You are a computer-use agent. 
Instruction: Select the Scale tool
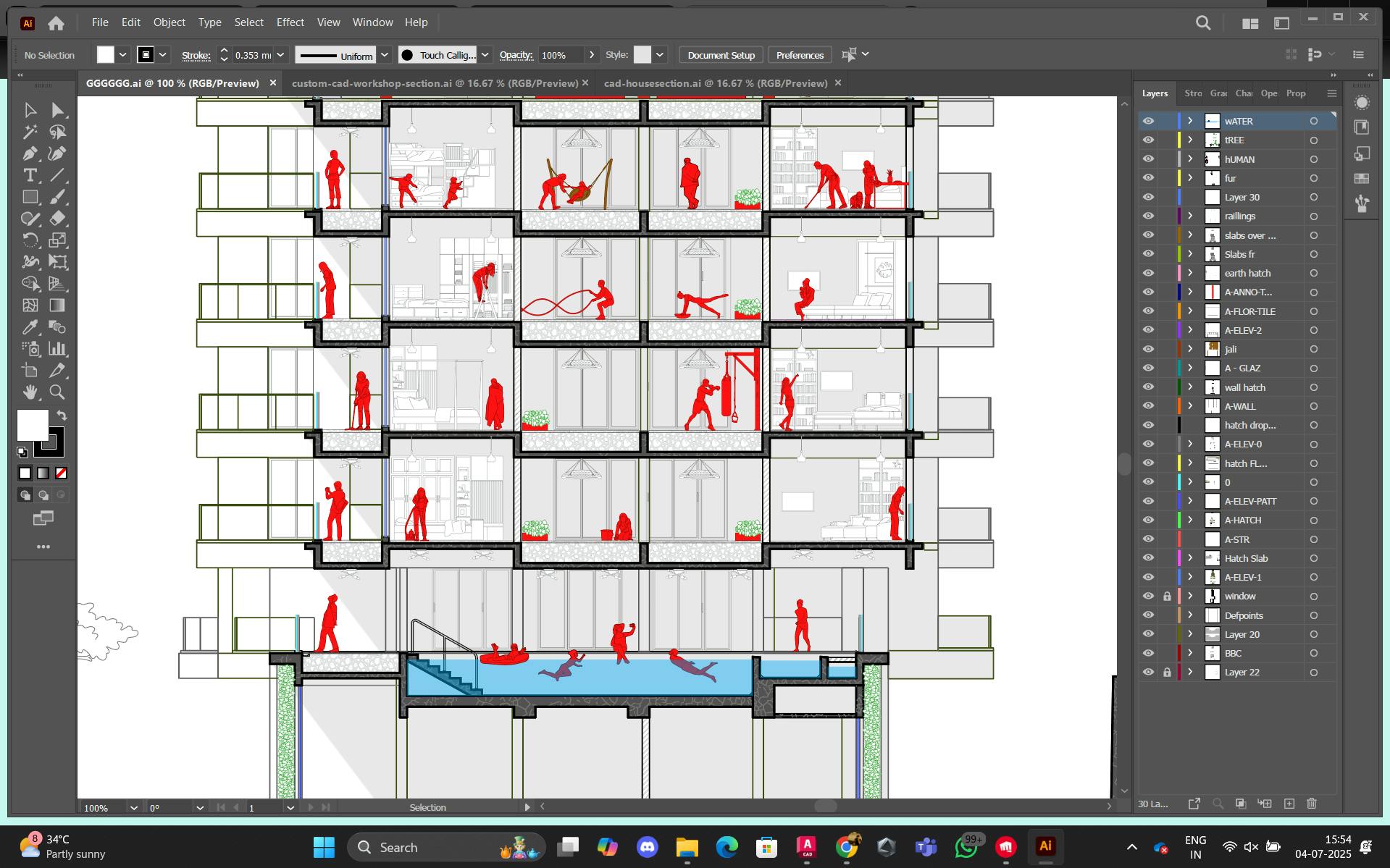(x=57, y=240)
